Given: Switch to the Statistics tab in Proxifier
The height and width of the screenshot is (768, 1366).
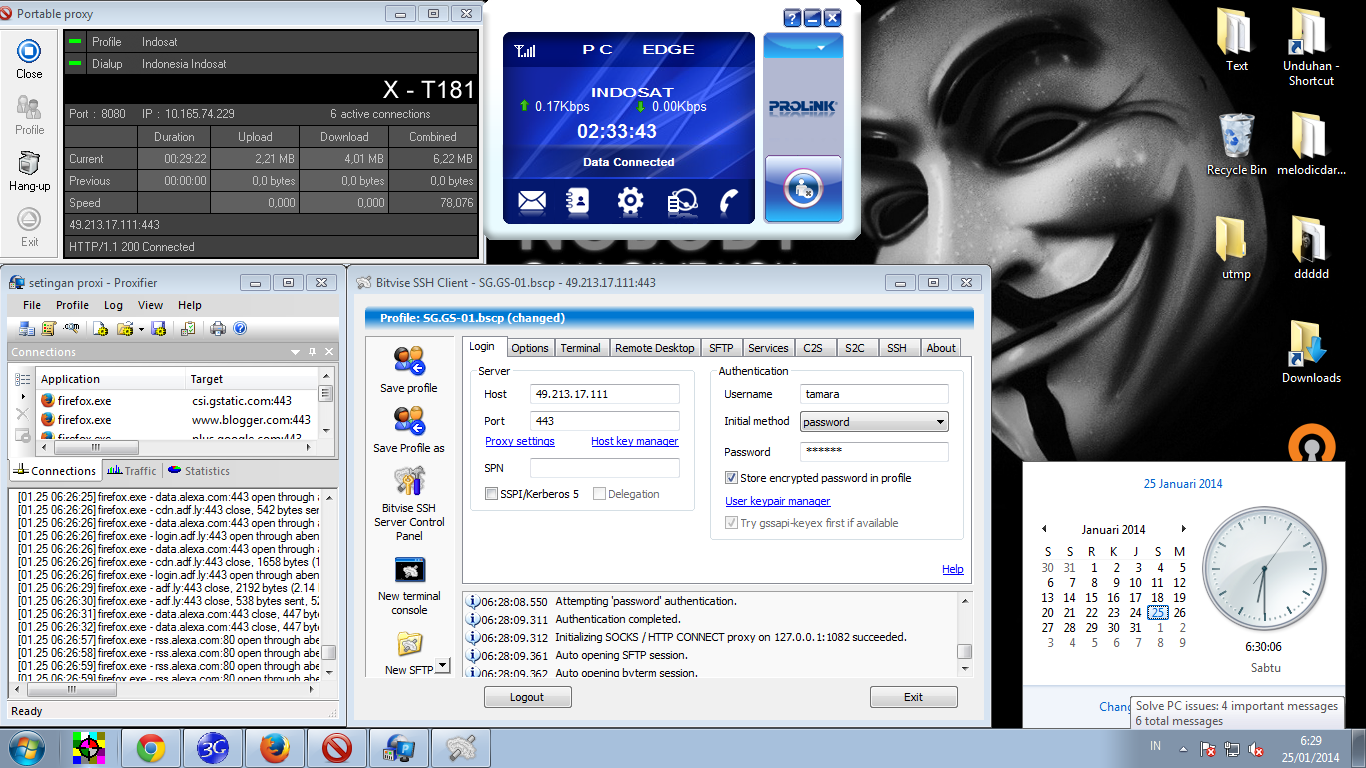Looking at the screenshot, I should [x=199, y=471].
